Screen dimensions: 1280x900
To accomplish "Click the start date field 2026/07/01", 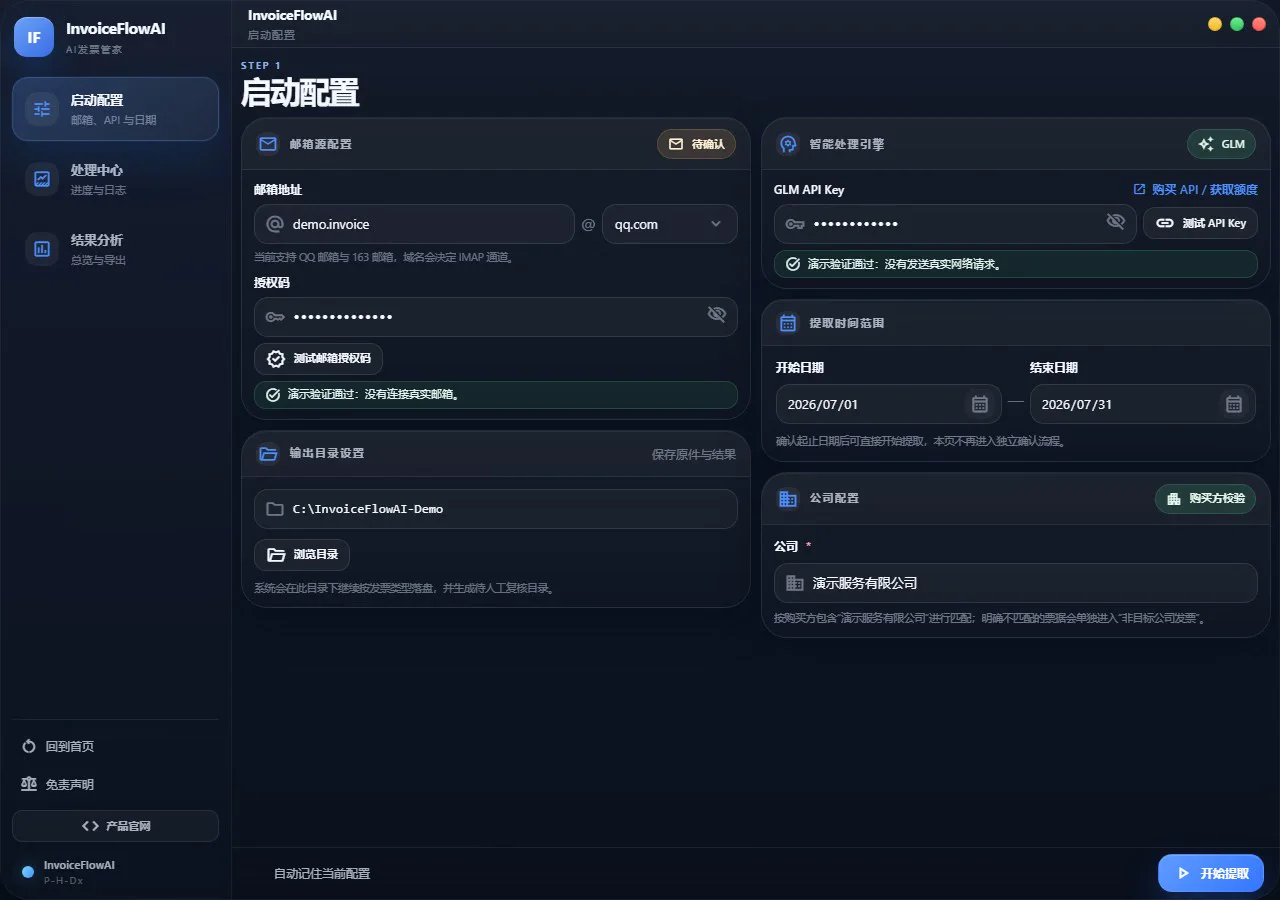I will [888, 405].
